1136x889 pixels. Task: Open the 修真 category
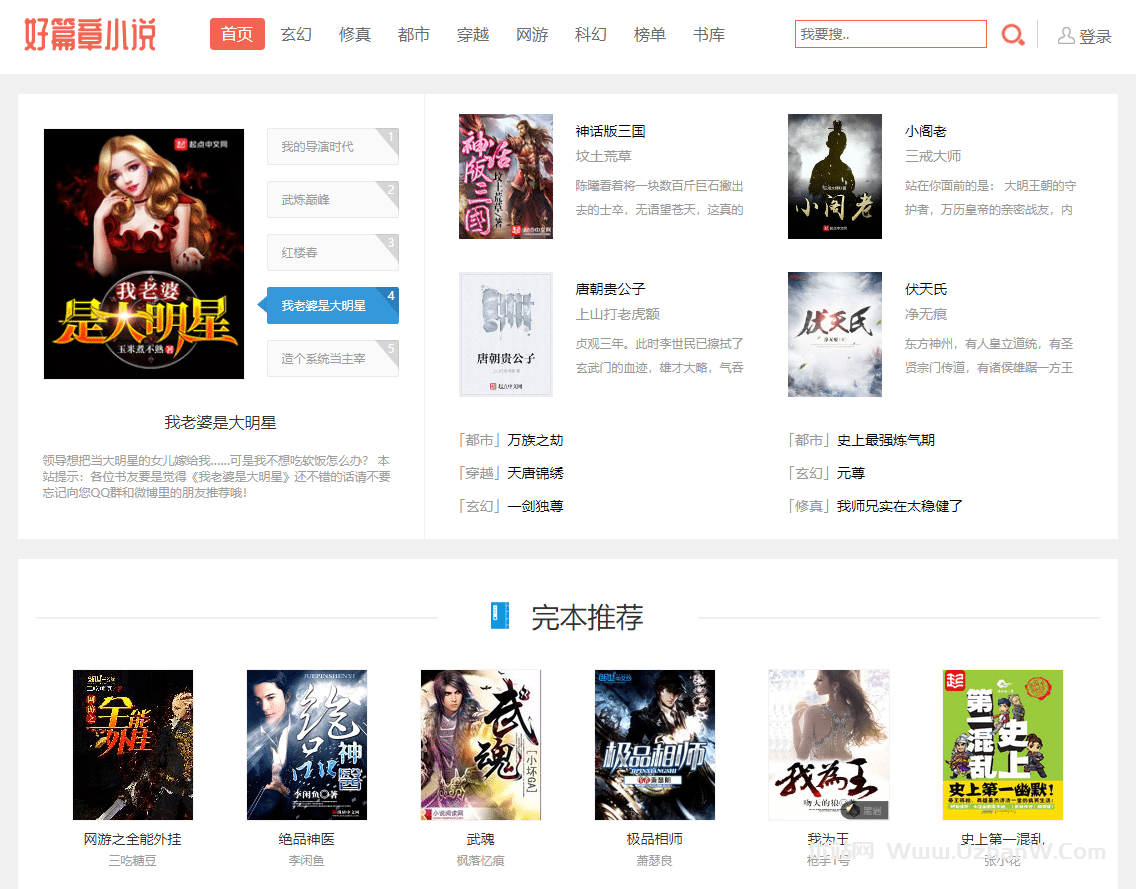tap(355, 34)
